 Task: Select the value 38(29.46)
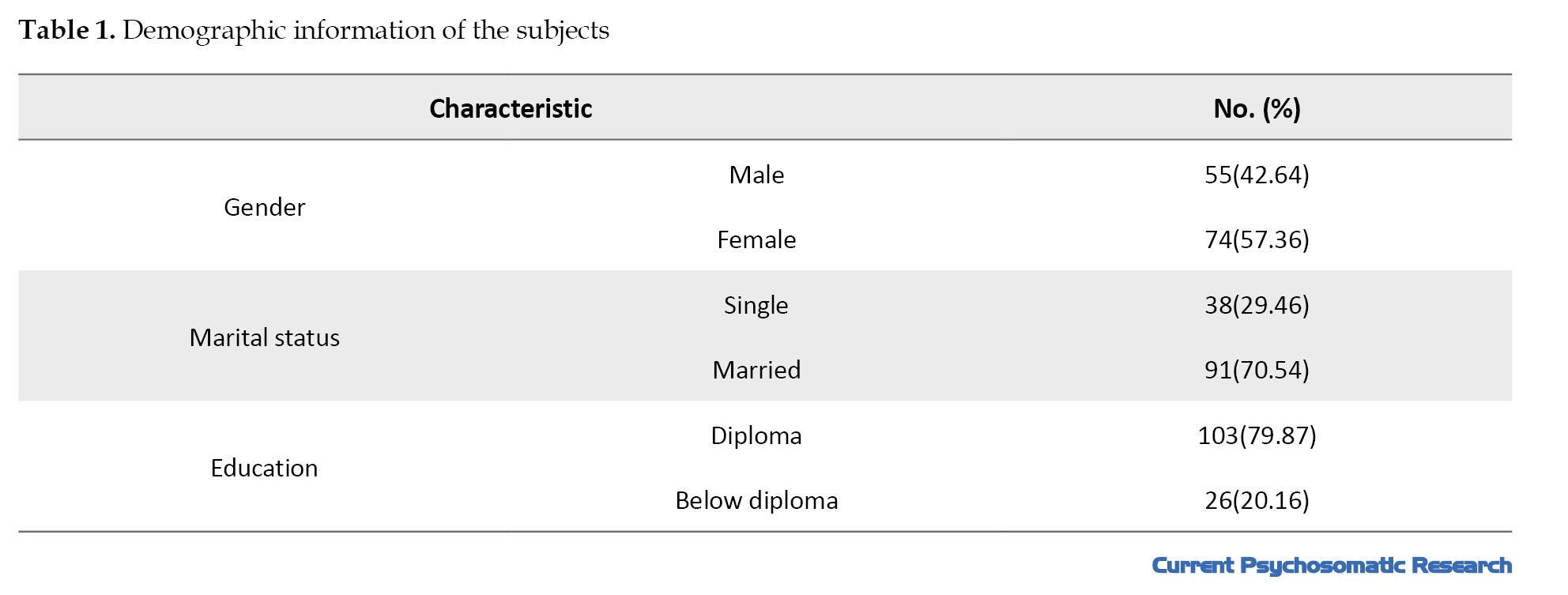[1257, 305]
